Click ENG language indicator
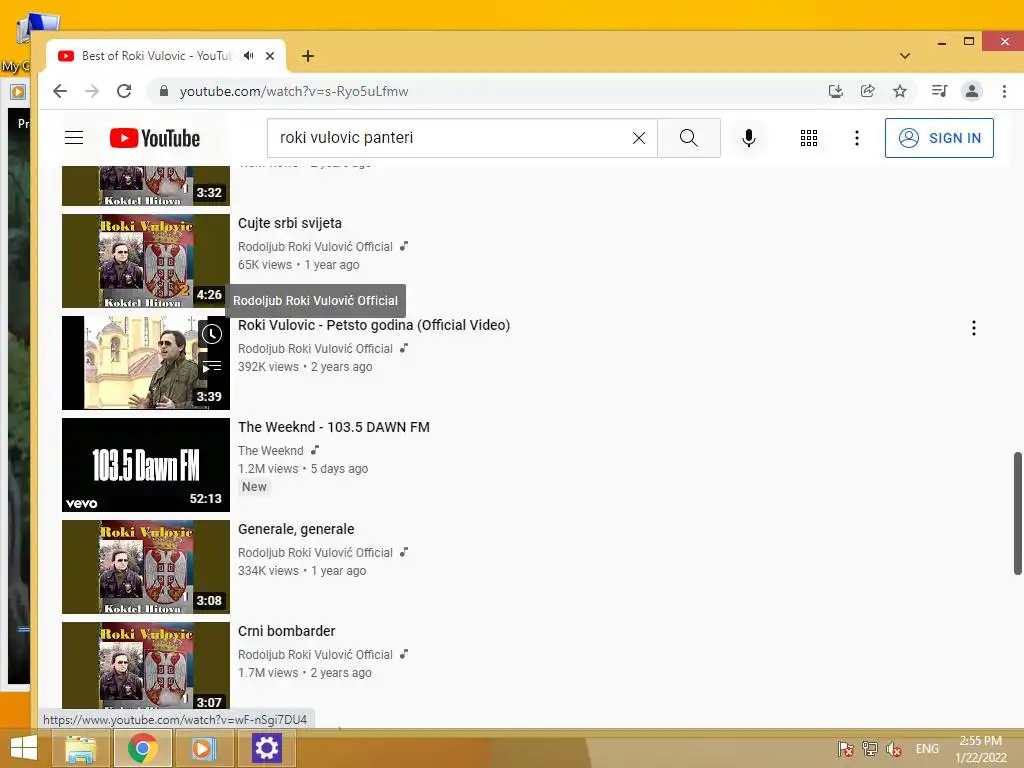Viewport: 1024px width, 768px height. [927, 749]
